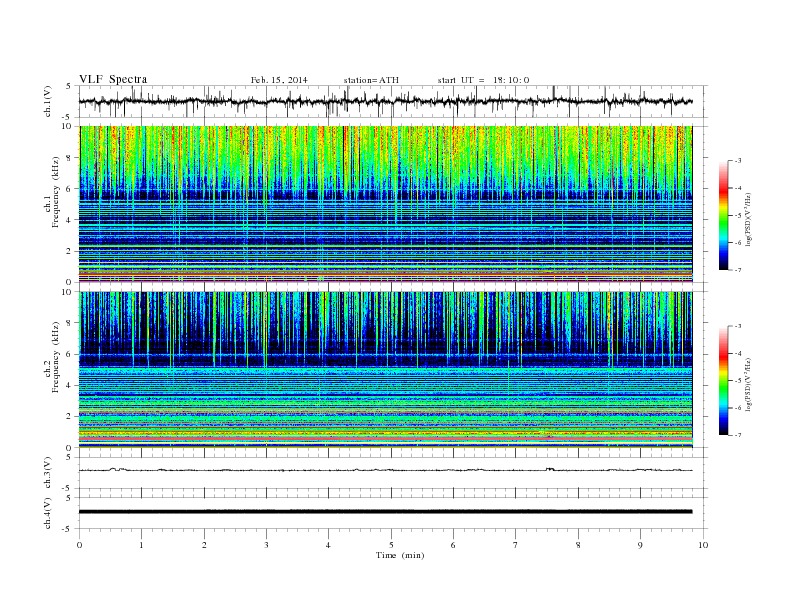This screenshot has width=792, height=612.
Task: Click the ch.4 thick voltage trace
Action: (385, 512)
